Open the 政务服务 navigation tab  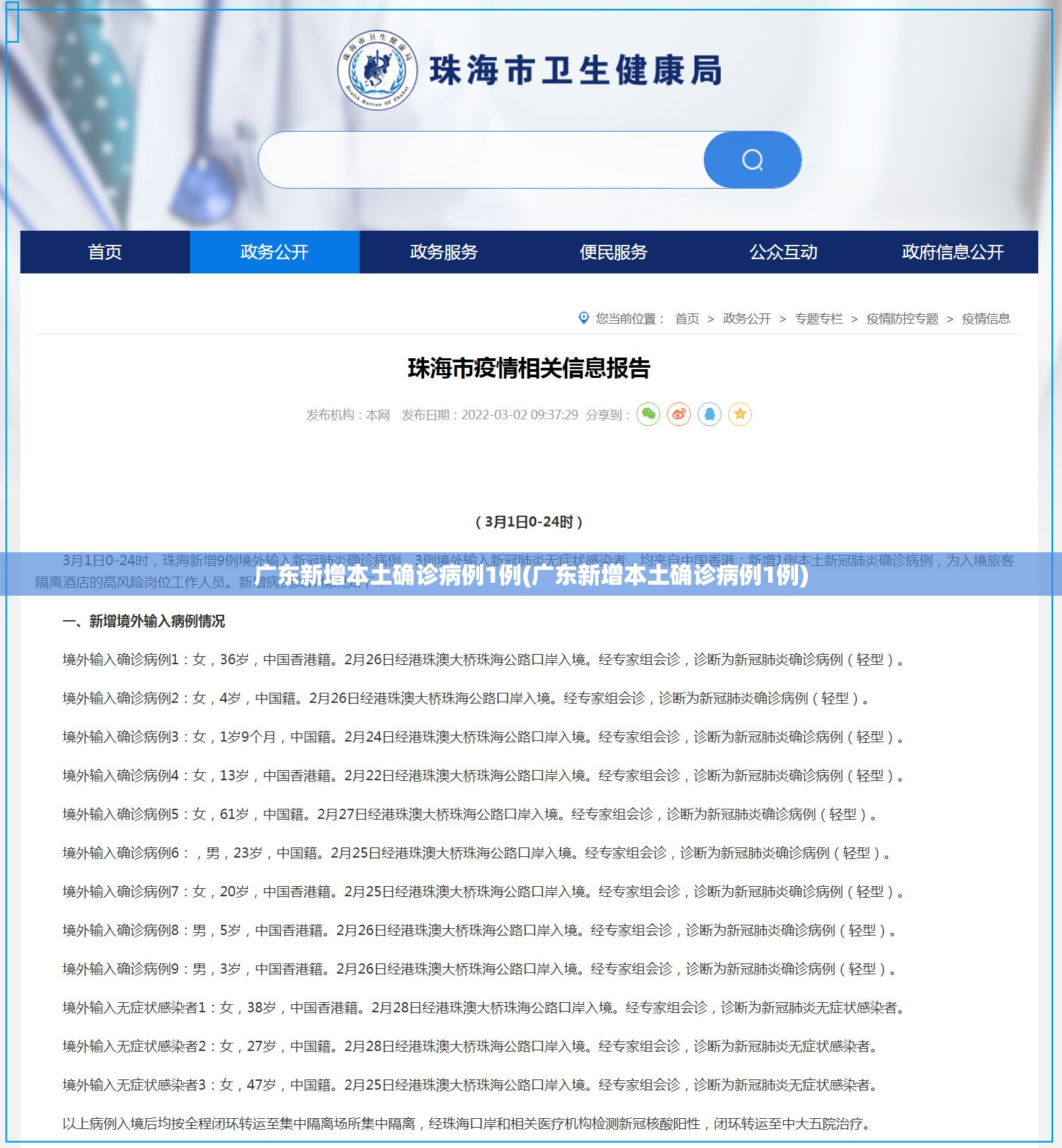coord(444,252)
